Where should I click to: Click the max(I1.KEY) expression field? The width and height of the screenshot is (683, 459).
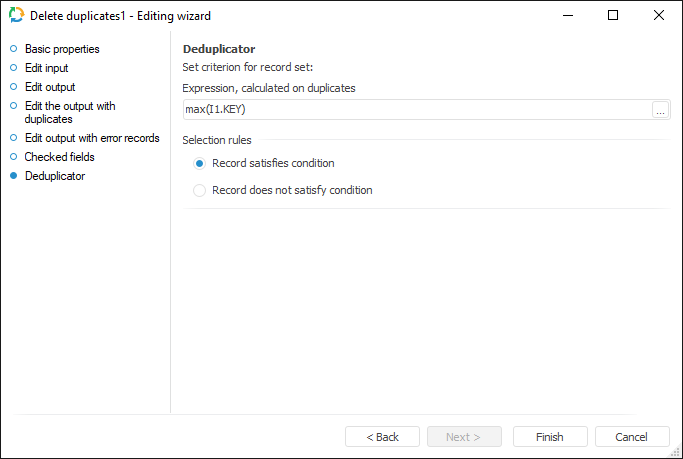415,110
